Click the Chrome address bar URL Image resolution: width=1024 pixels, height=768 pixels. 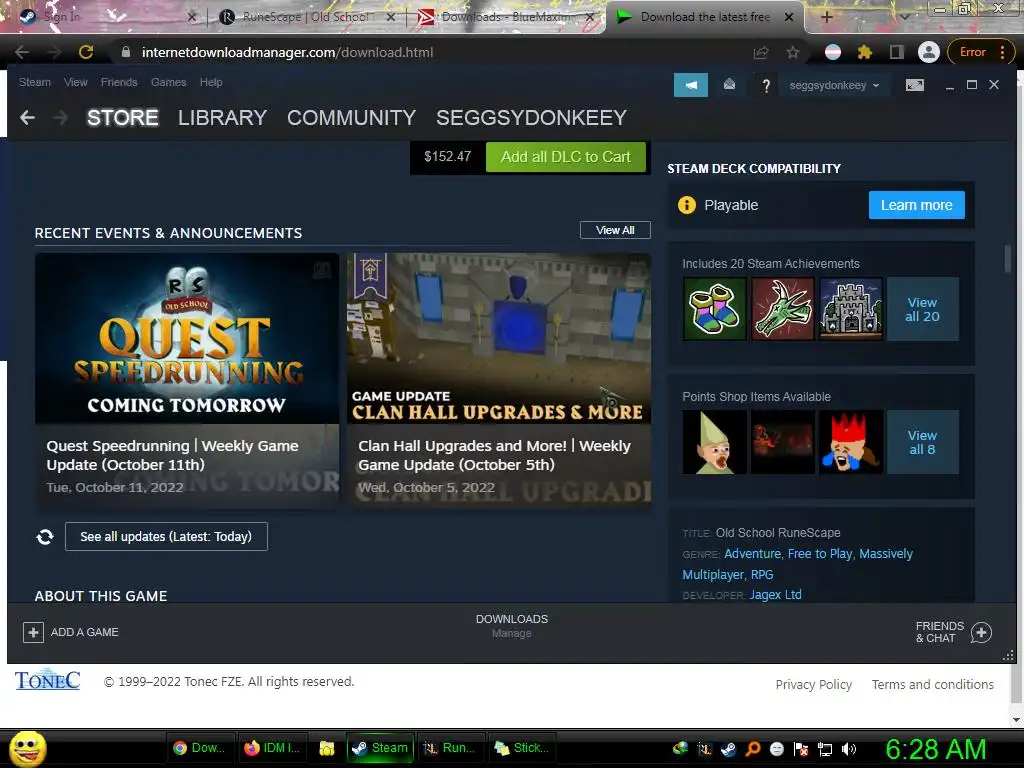287,52
